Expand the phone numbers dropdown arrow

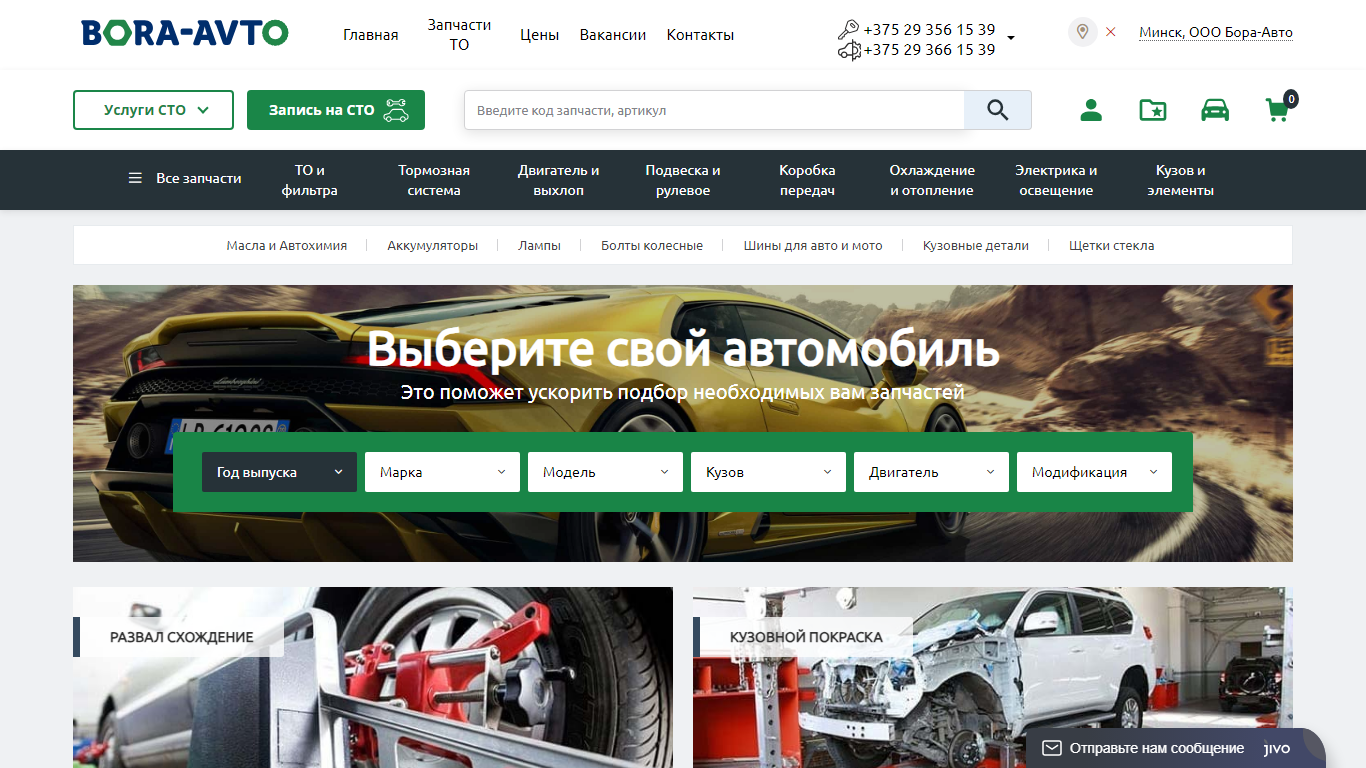(1011, 38)
